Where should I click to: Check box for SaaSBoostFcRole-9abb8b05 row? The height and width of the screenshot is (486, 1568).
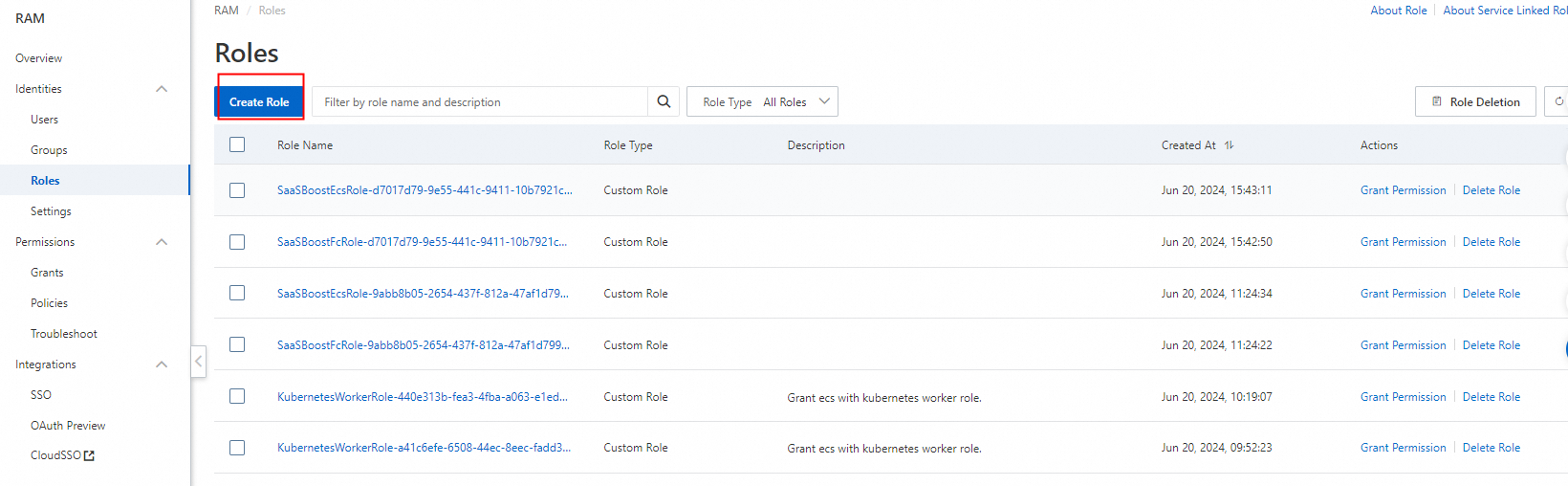[x=237, y=344]
